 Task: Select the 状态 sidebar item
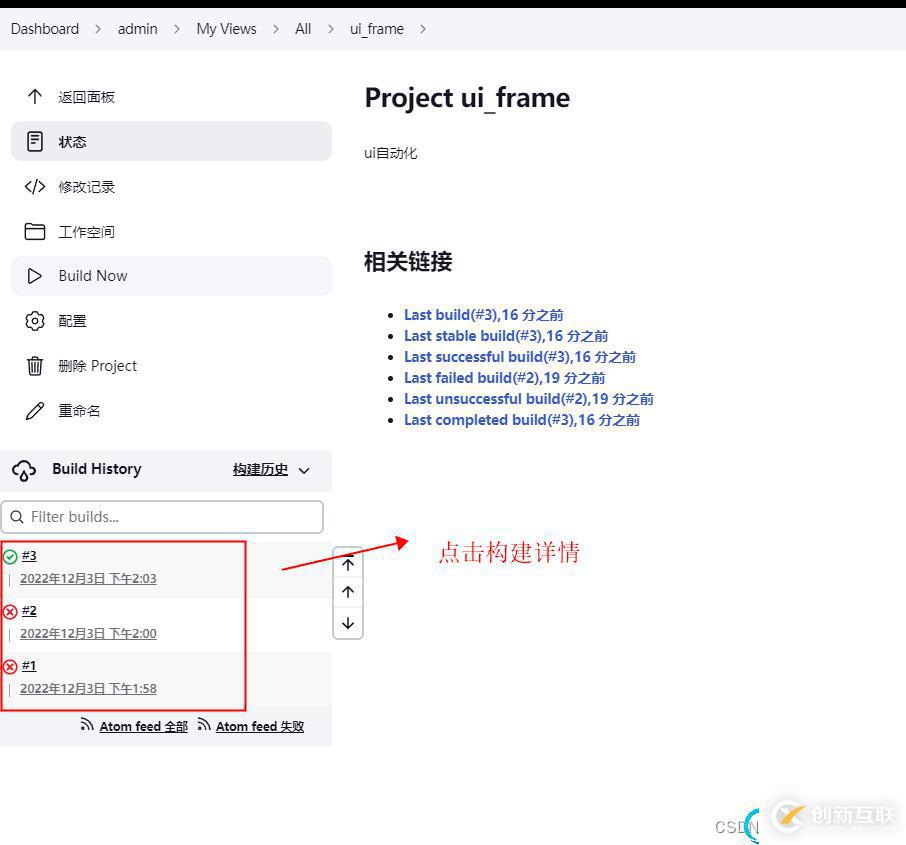click(x=171, y=142)
